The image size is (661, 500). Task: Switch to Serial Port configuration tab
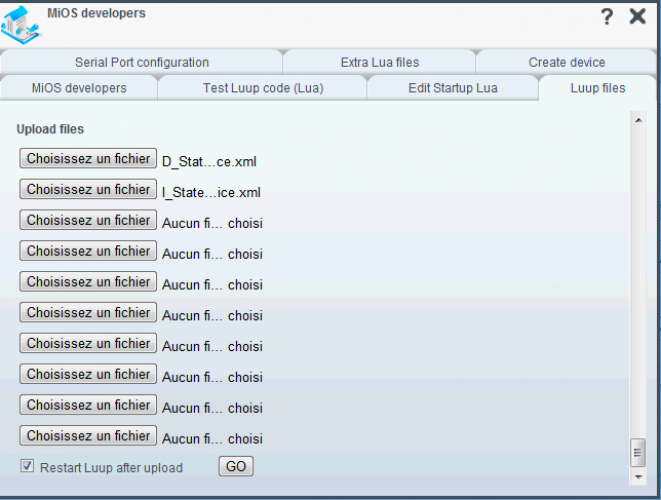[x=142, y=62]
